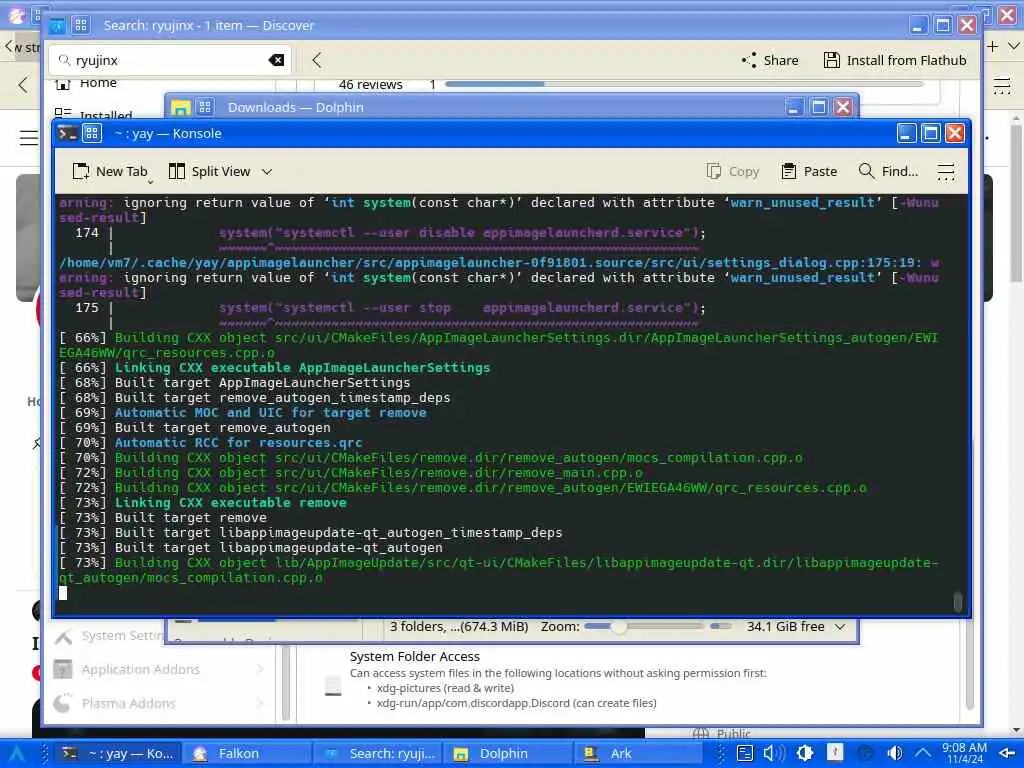Click the ryujinx search field in Discover
The image size is (1024, 768).
pos(168,60)
